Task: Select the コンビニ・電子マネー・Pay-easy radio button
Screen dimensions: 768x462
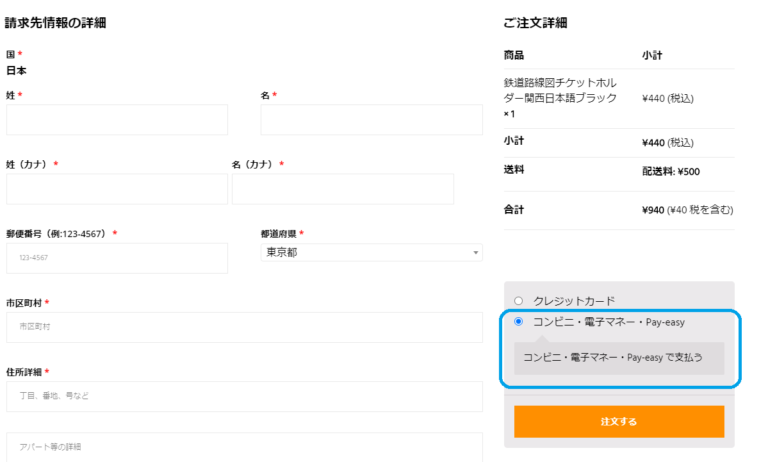Action: pos(518,321)
